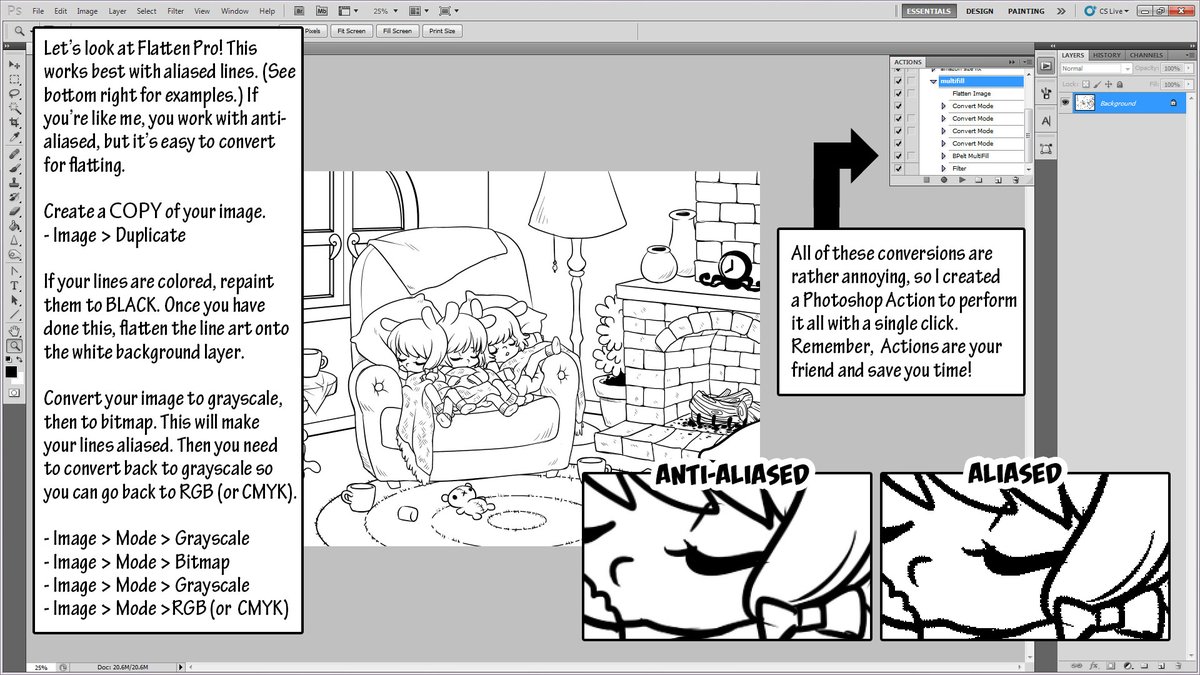Select the Rectangular Marquee tool
Screen dimensions: 1200x675
(x=15, y=79)
